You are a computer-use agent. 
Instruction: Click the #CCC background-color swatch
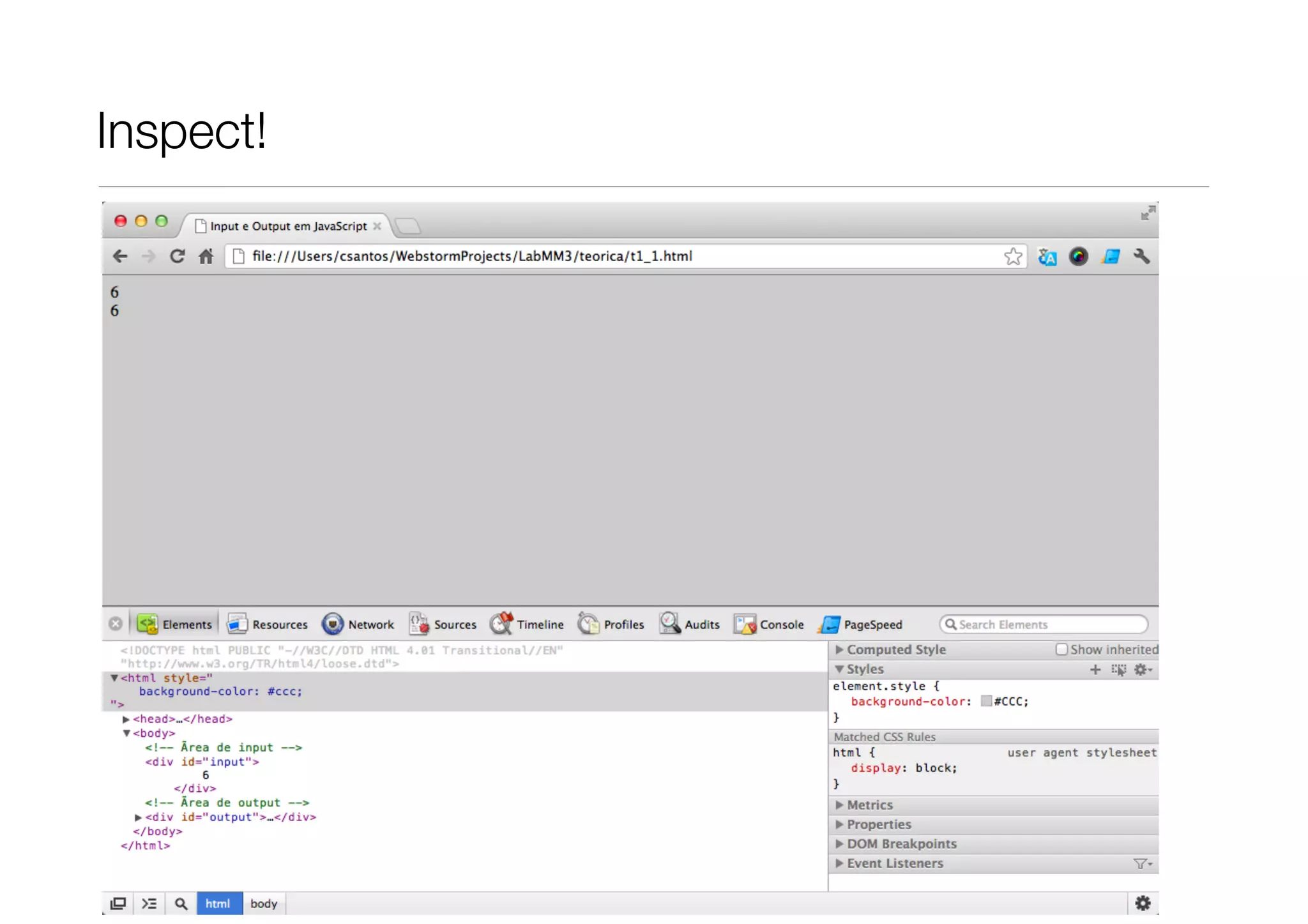(x=987, y=701)
